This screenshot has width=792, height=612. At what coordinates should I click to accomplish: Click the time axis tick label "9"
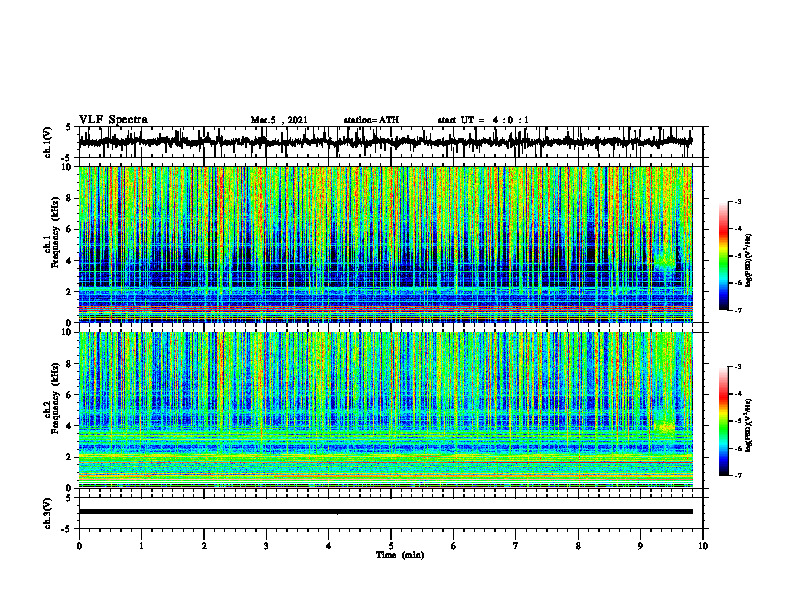640,546
